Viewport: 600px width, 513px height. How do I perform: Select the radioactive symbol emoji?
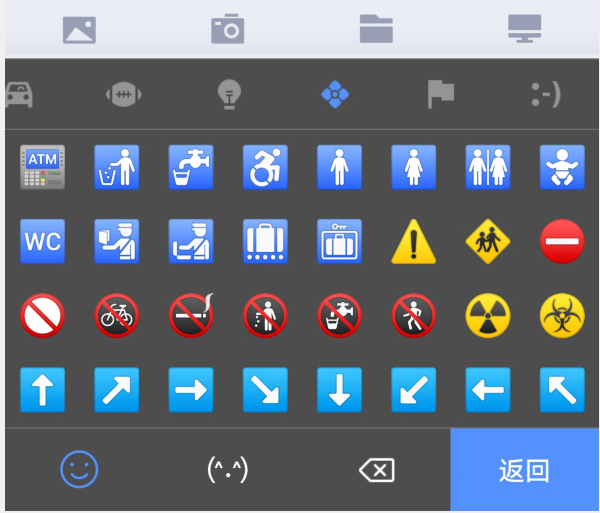tap(487, 316)
